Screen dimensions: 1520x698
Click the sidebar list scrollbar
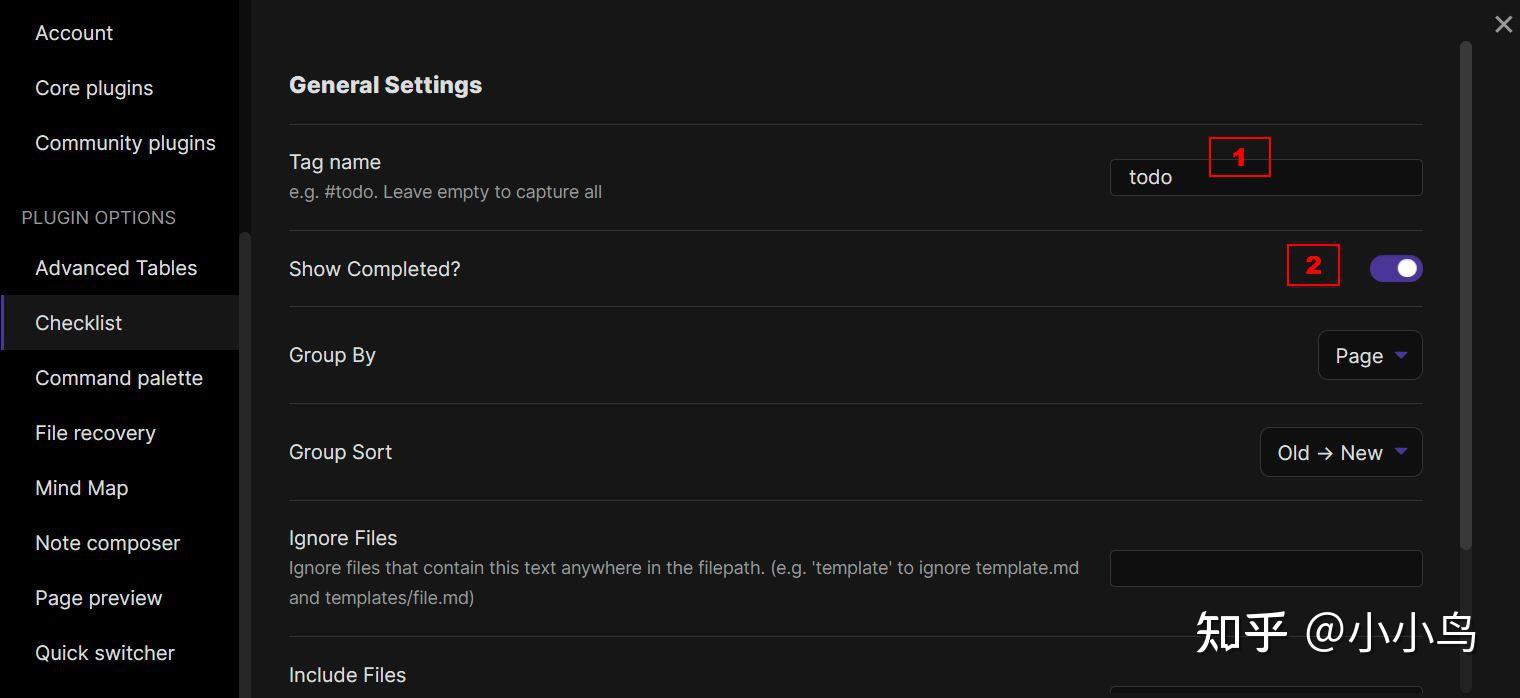click(245, 460)
